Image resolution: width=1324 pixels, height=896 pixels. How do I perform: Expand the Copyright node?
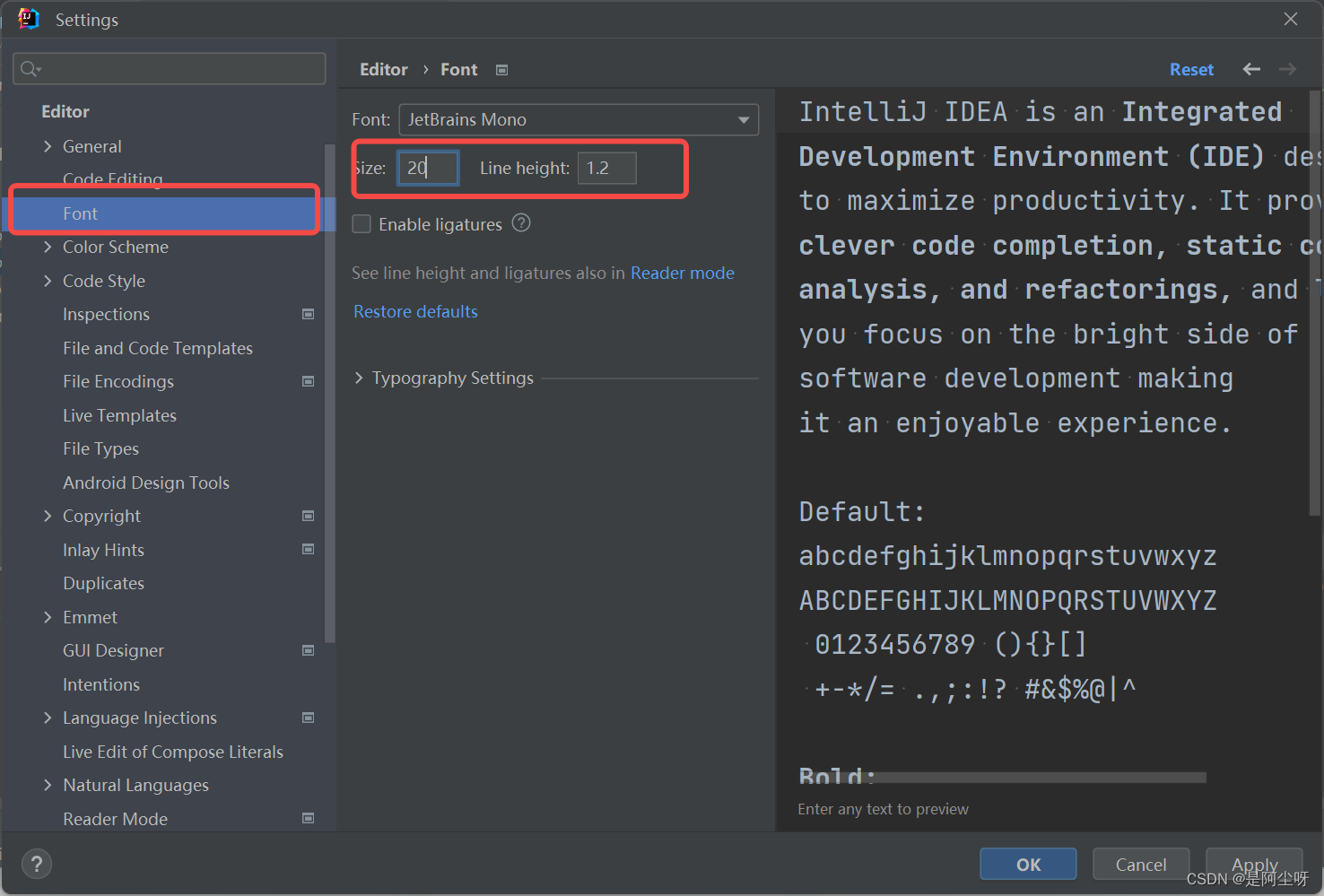tap(48, 516)
